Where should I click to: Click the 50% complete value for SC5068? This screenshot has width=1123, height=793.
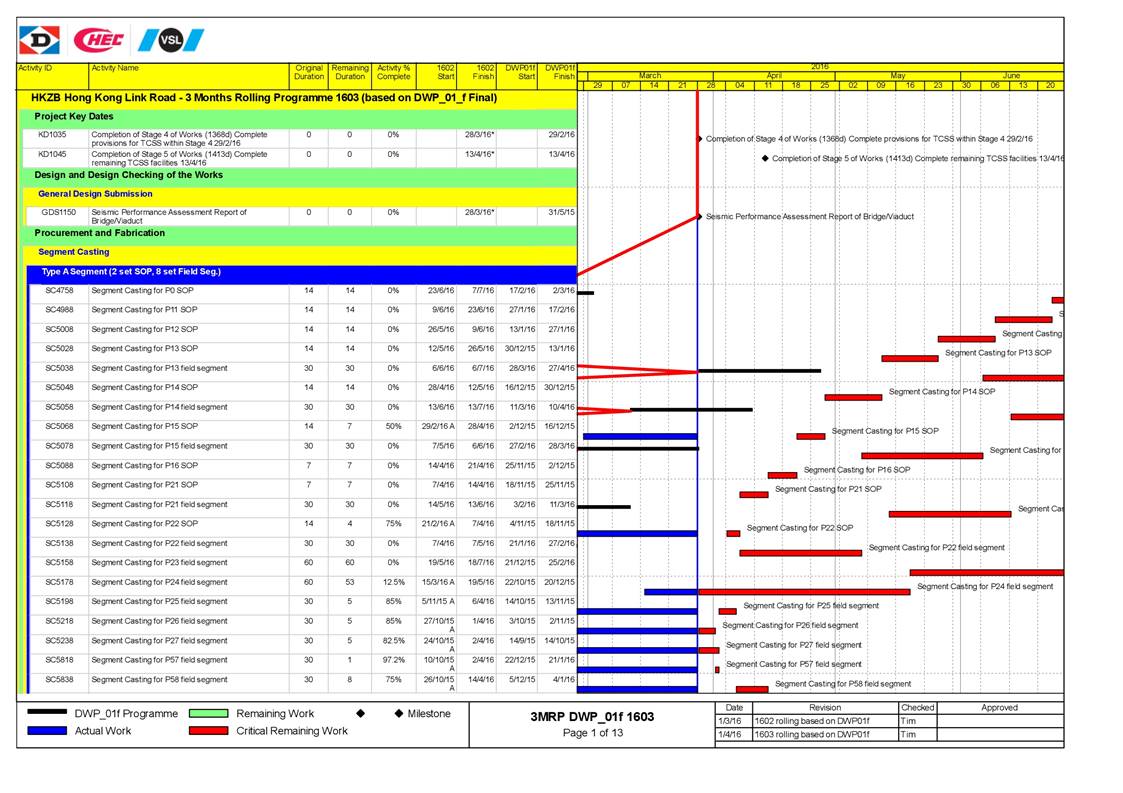pyautogui.click(x=393, y=426)
